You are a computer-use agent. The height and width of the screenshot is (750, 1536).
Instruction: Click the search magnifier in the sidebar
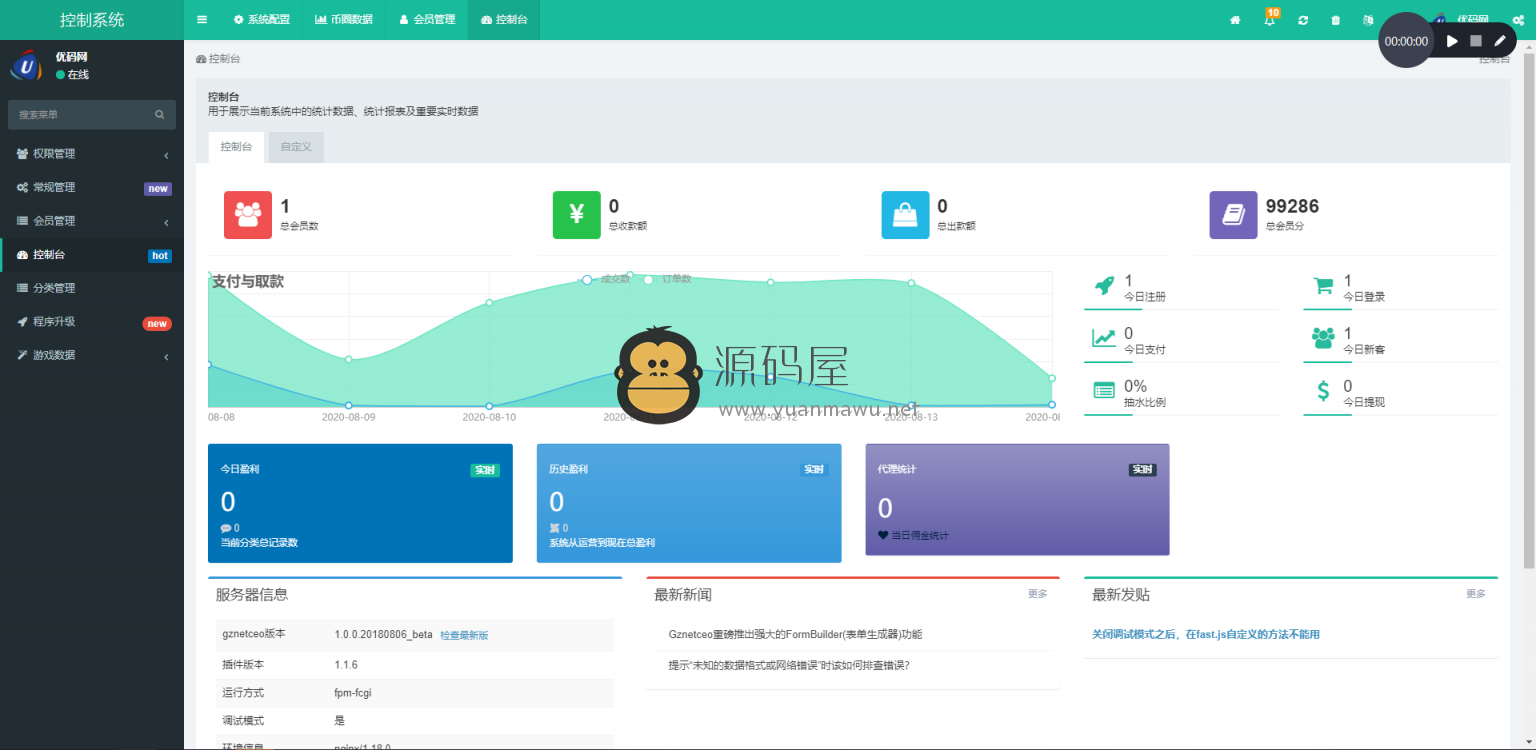coord(159,115)
